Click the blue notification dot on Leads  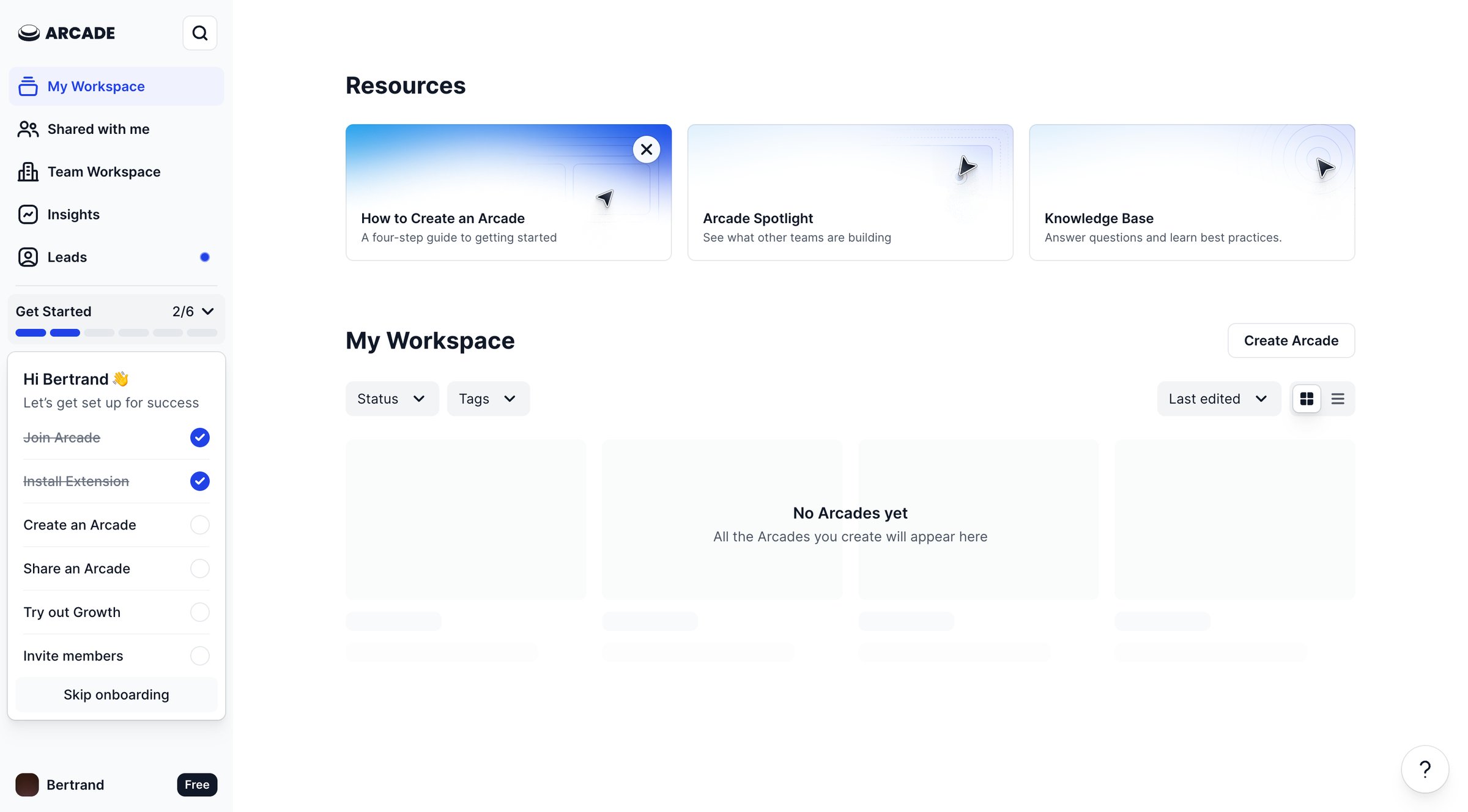pyautogui.click(x=205, y=257)
